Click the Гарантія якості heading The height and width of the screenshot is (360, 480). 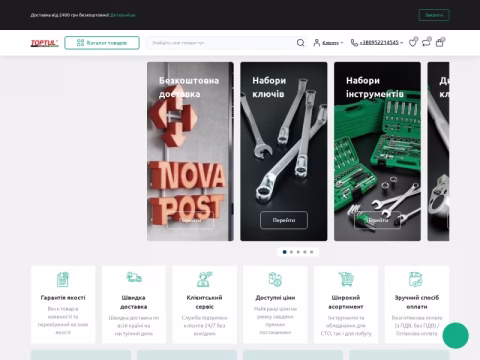[63, 298]
